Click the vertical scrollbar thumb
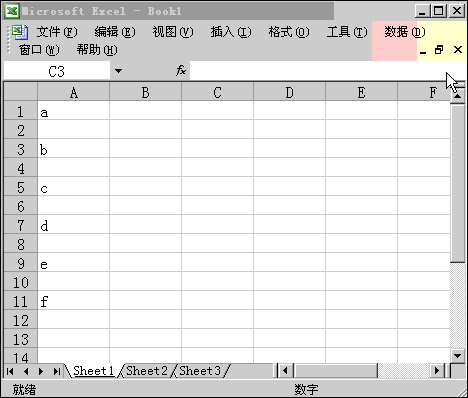This screenshot has width=468, height=398. point(457,183)
